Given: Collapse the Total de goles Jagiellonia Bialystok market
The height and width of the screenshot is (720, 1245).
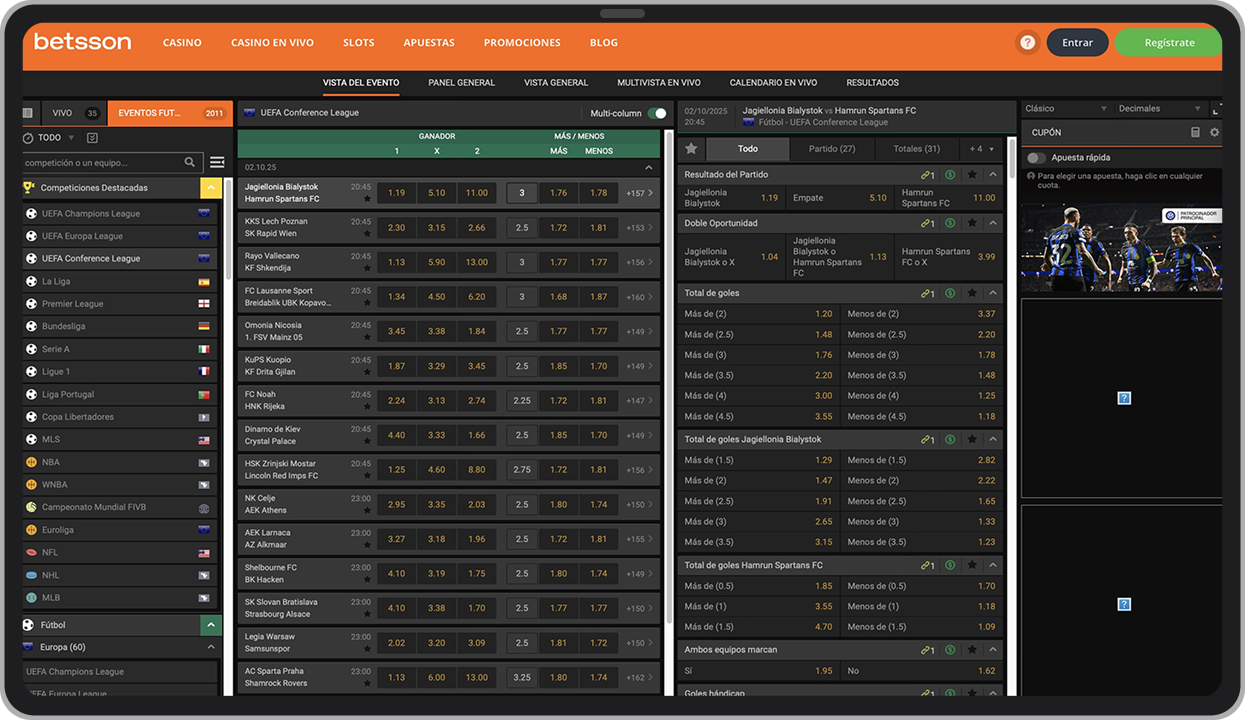Looking at the screenshot, I should coord(993,440).
